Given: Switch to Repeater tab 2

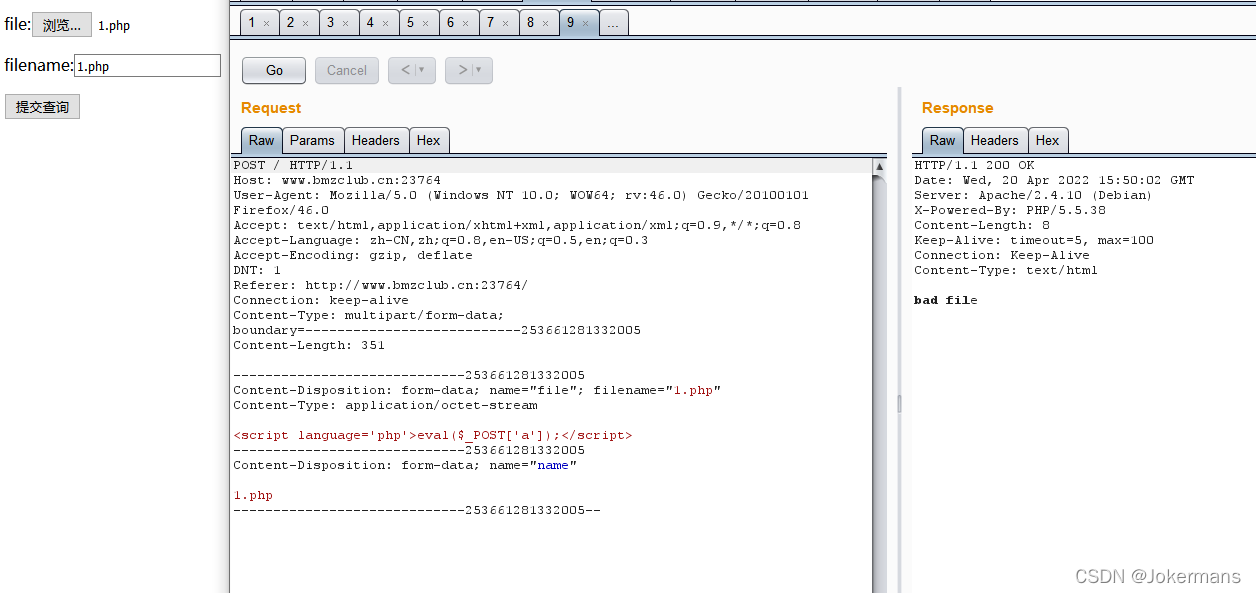Looking at the screenshot, I should pyautogui.click(x=291, y=22).
